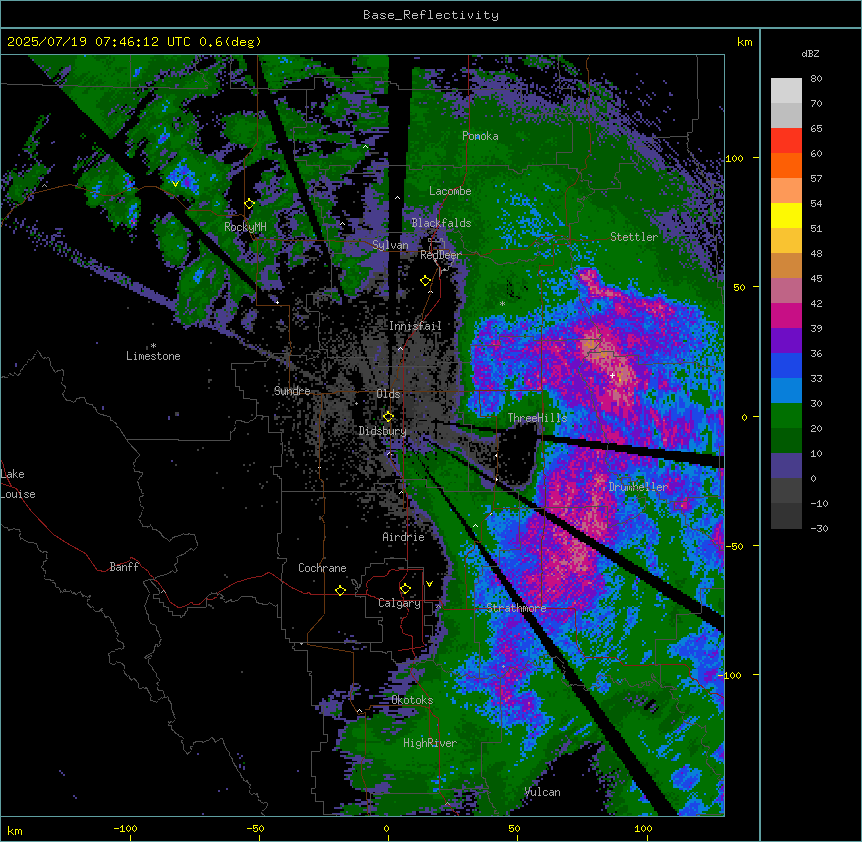Click the yellow diamond marker below Cochrane
The image size is (862, 842).
[x=340, y=590]
